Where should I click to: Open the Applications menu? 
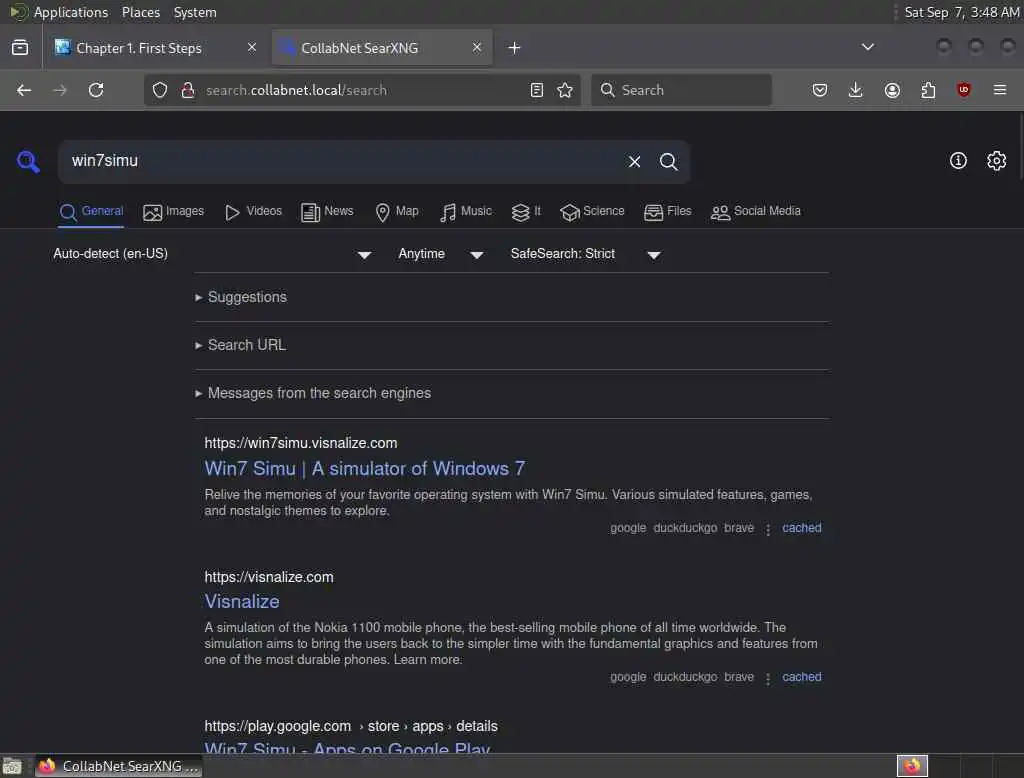71,12
